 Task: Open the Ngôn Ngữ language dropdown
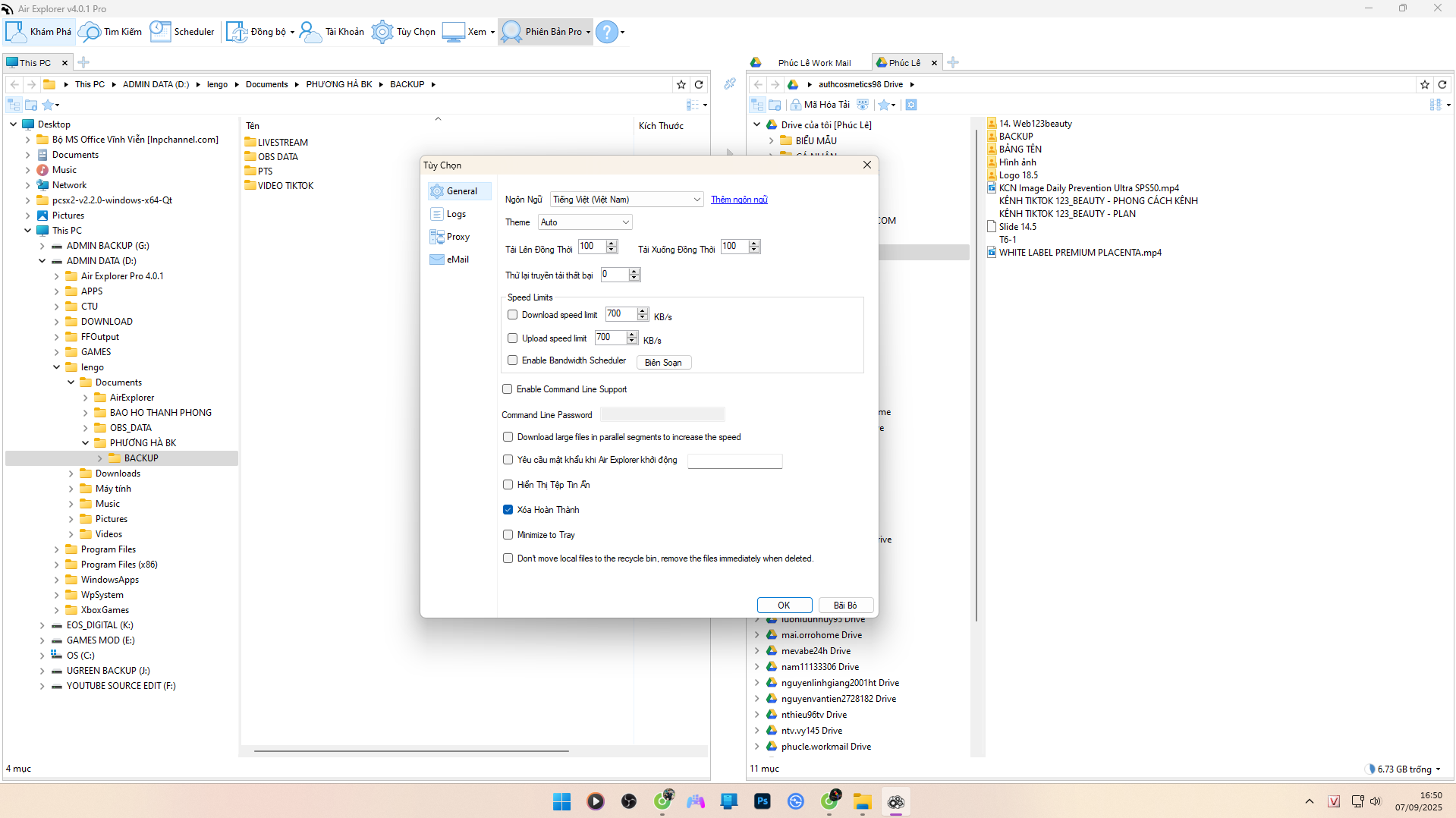(626, 200)
